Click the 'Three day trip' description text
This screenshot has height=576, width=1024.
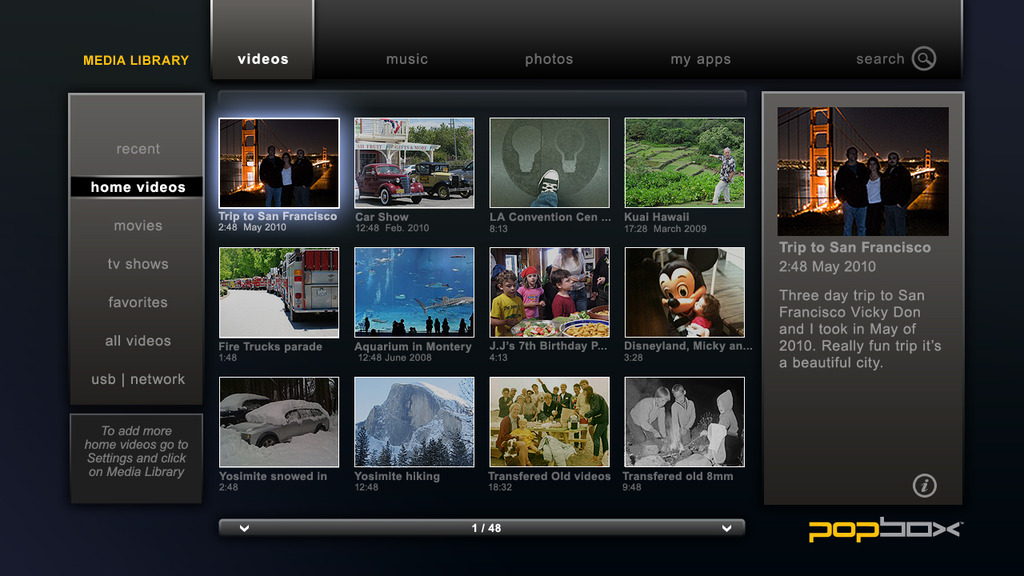pyautogui.click(x=859, y=329)
